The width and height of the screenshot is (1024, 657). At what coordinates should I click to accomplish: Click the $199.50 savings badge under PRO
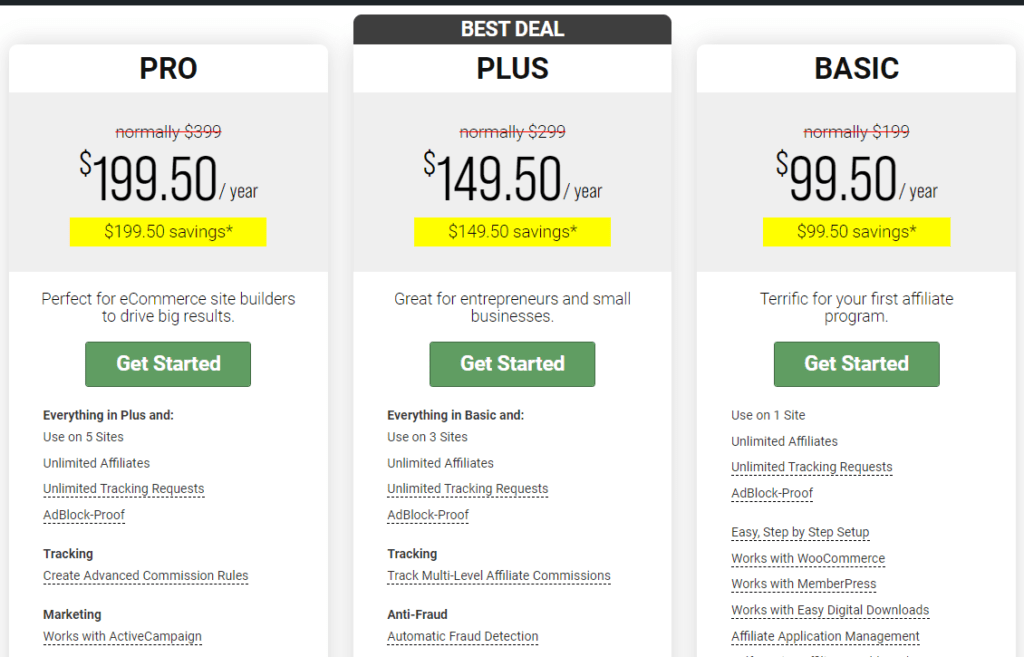click(167, 232)
